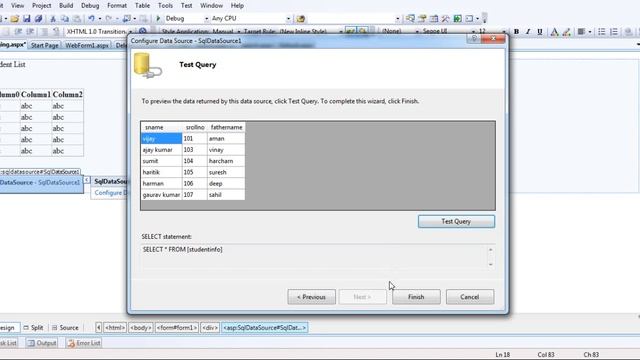Click the Save All icon
This screenshot has width=640, height=360.
(38, 18)
